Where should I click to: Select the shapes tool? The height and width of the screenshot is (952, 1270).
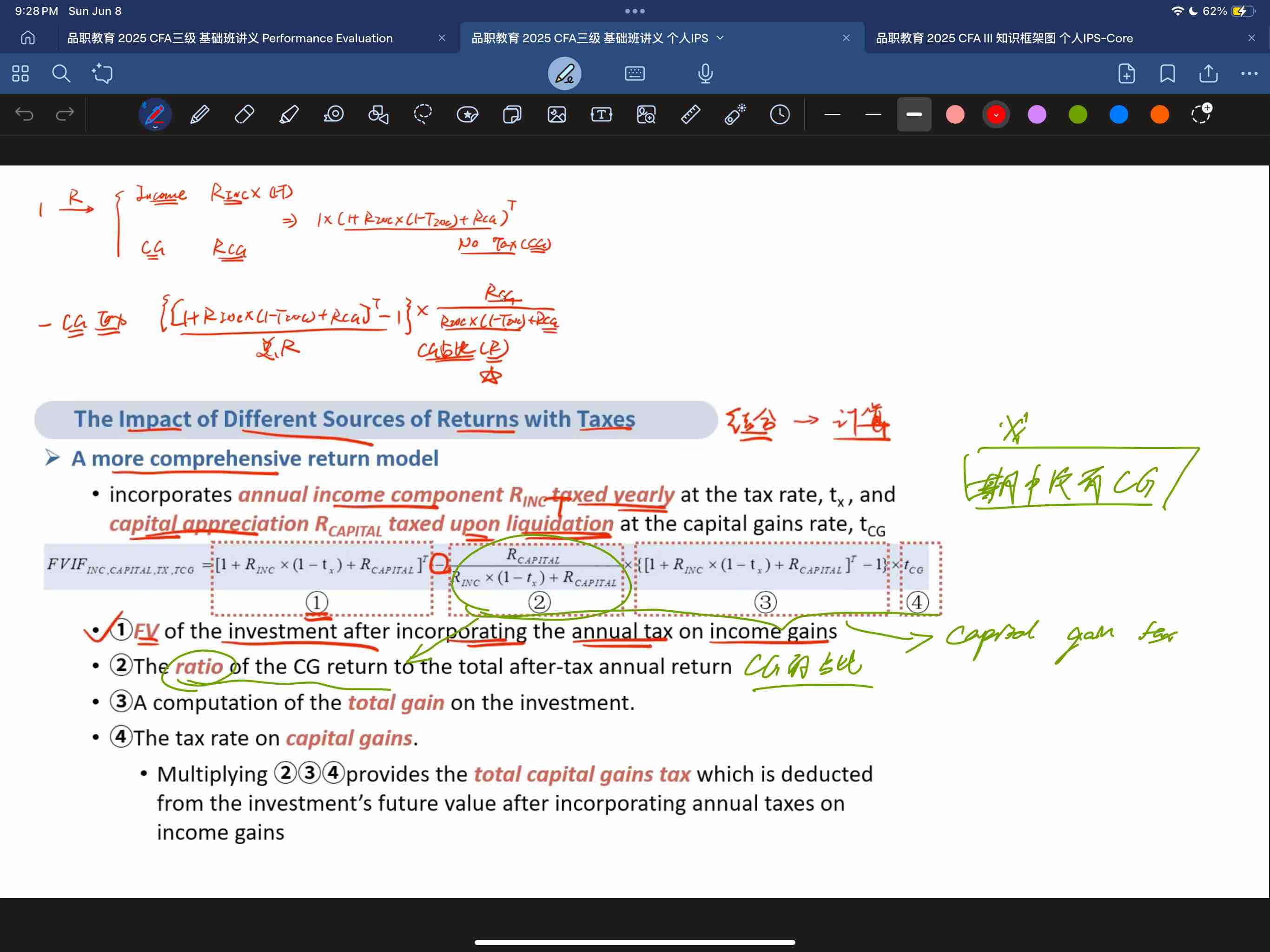pyautogui.click(x=378, y=114)
